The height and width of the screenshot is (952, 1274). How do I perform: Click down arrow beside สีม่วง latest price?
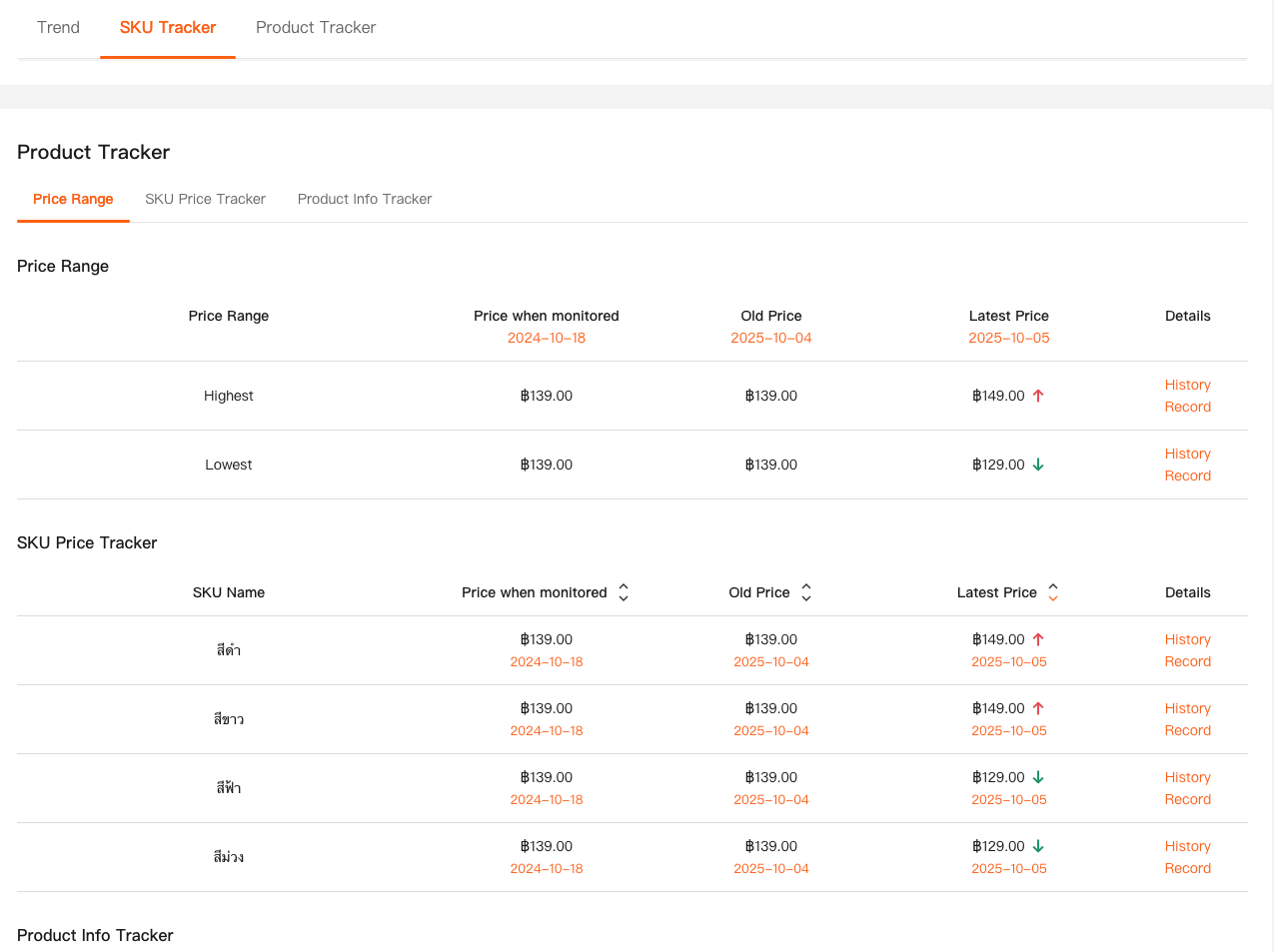point(1038,846)
